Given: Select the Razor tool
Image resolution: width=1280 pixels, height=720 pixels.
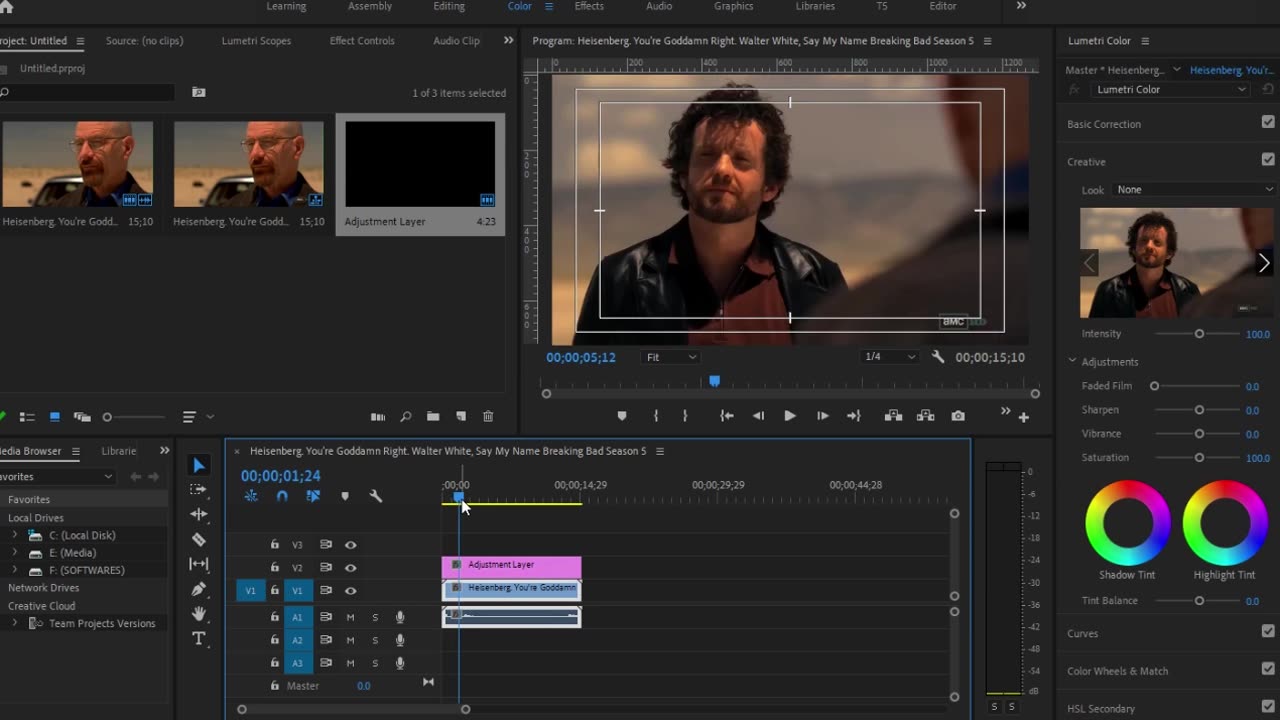Looking at the screenshot, I should point(198,539).
